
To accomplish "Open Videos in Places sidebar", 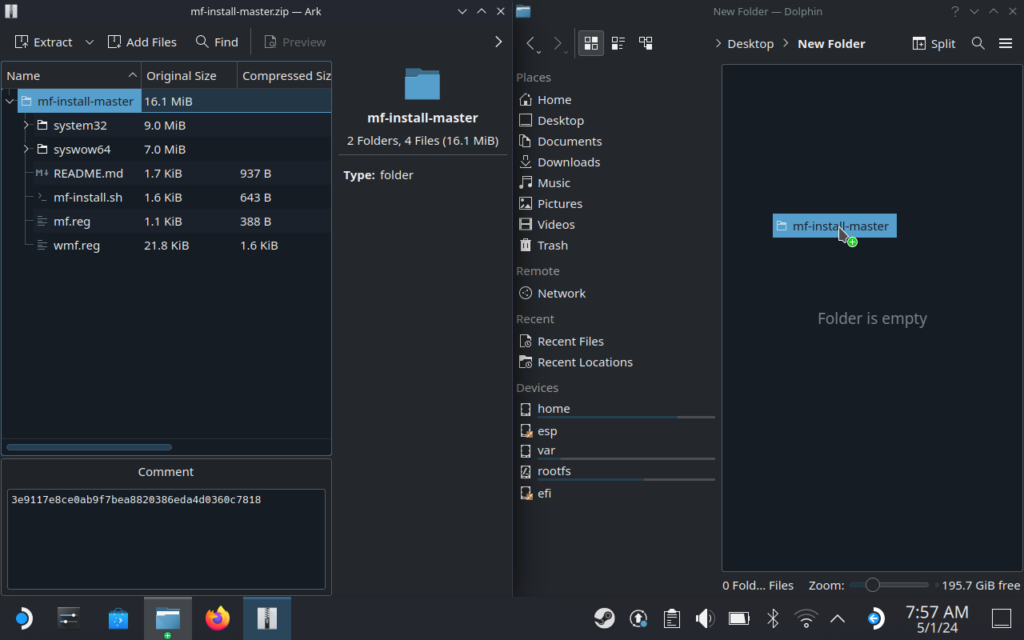I will click(x=556, y=225).
